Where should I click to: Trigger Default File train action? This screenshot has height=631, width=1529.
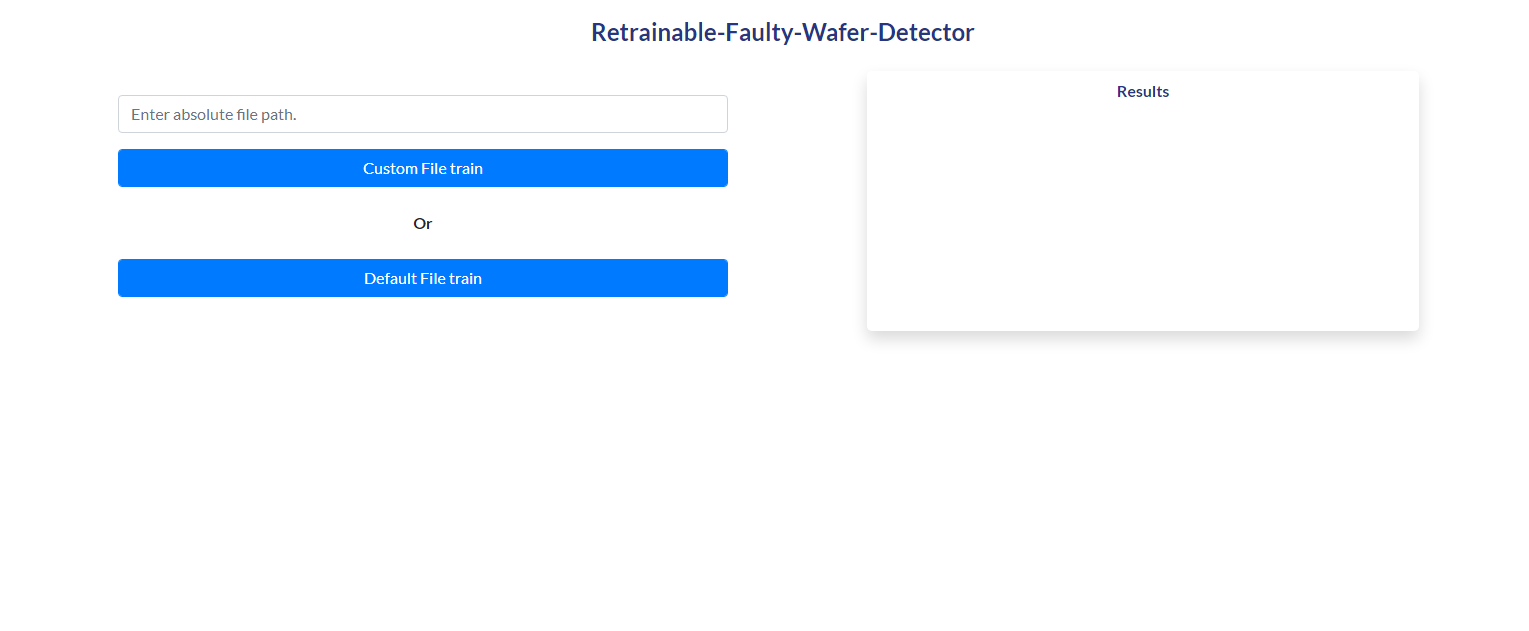(422, 278)
